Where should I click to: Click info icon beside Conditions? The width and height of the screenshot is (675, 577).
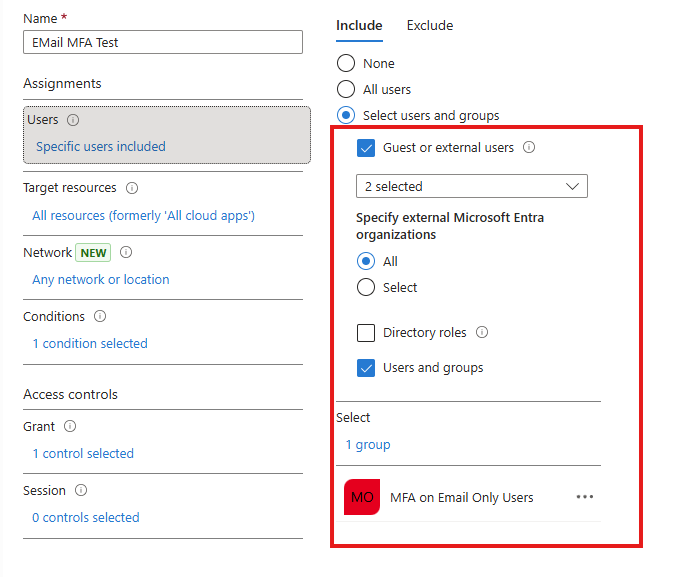click(x=100, y=316)
